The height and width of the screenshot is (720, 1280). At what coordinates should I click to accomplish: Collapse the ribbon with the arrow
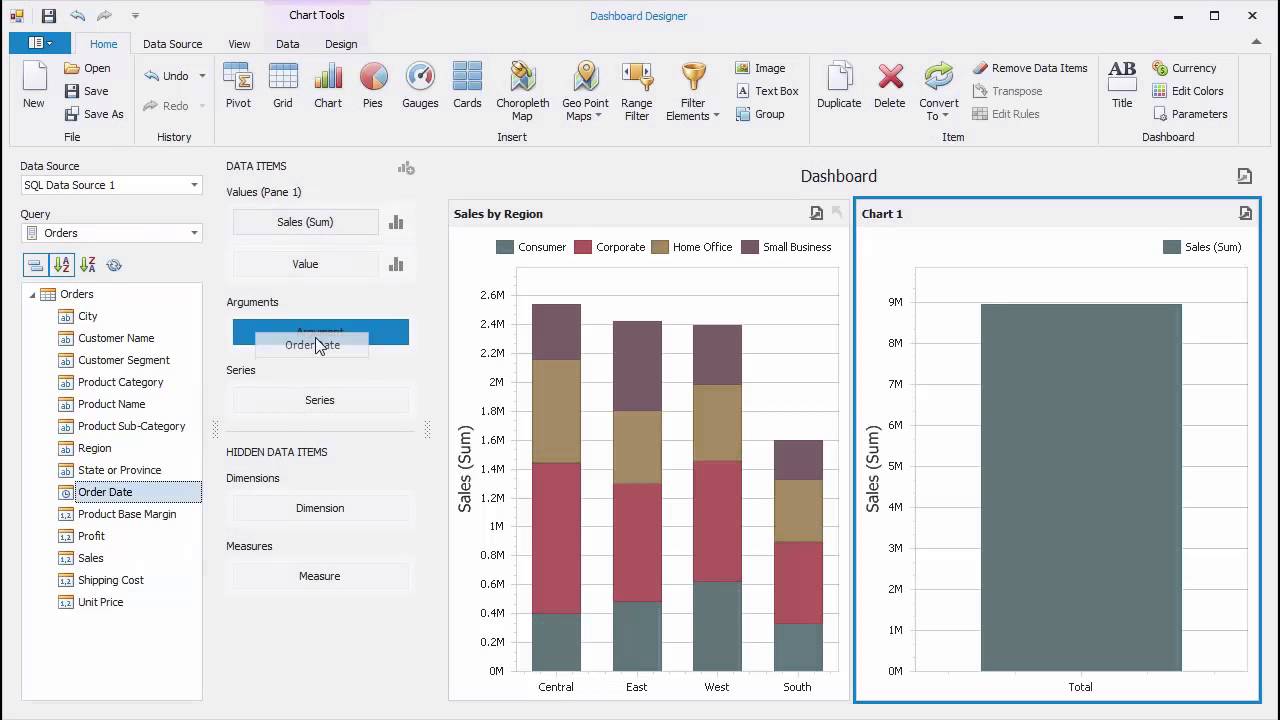click(1257, 42)
